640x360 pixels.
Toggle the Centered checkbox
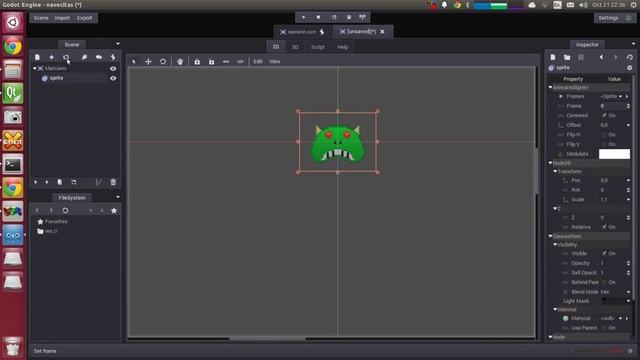[x=604, y=116]
